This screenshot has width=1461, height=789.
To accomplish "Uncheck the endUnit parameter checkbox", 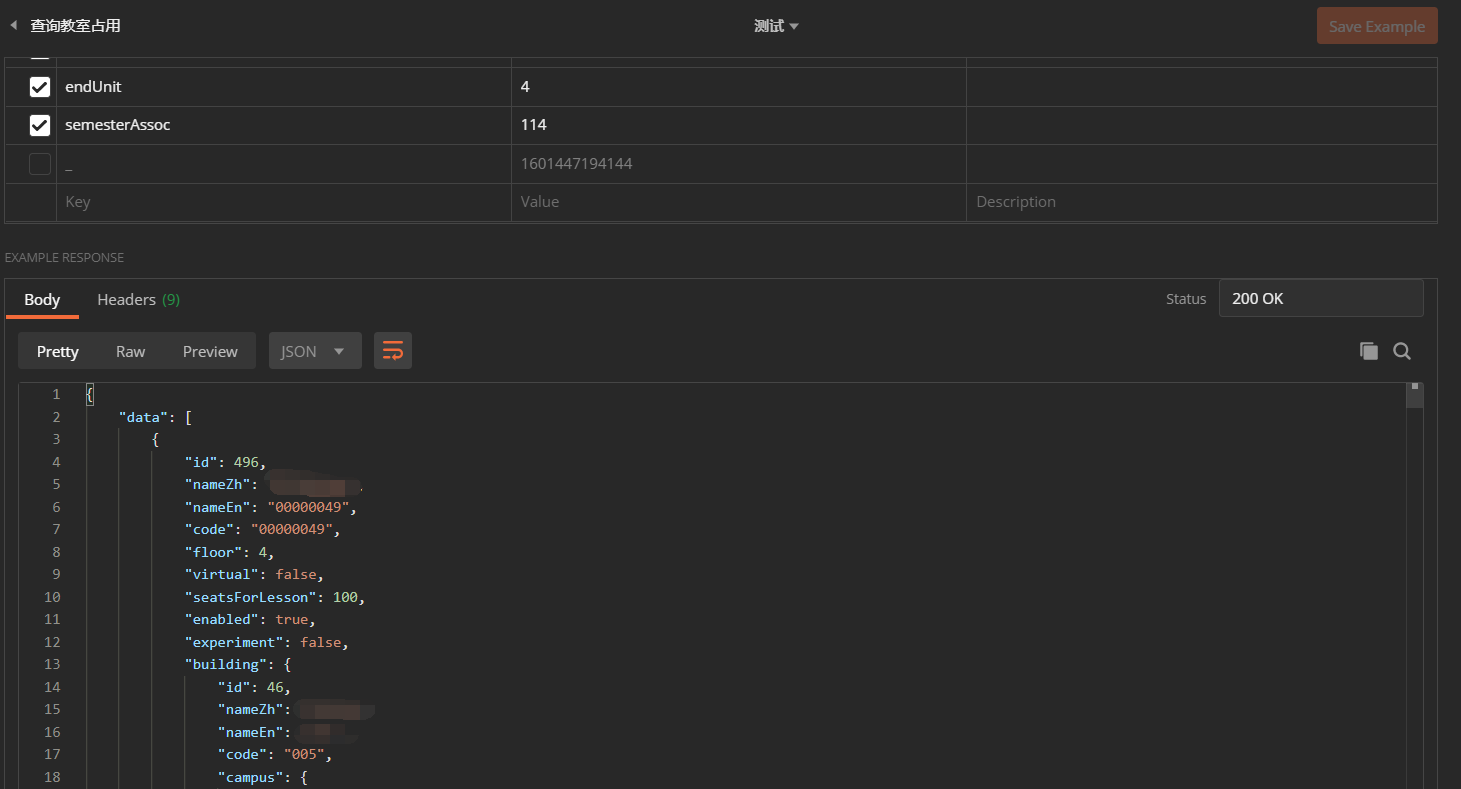I will click(x=40, y=87).
